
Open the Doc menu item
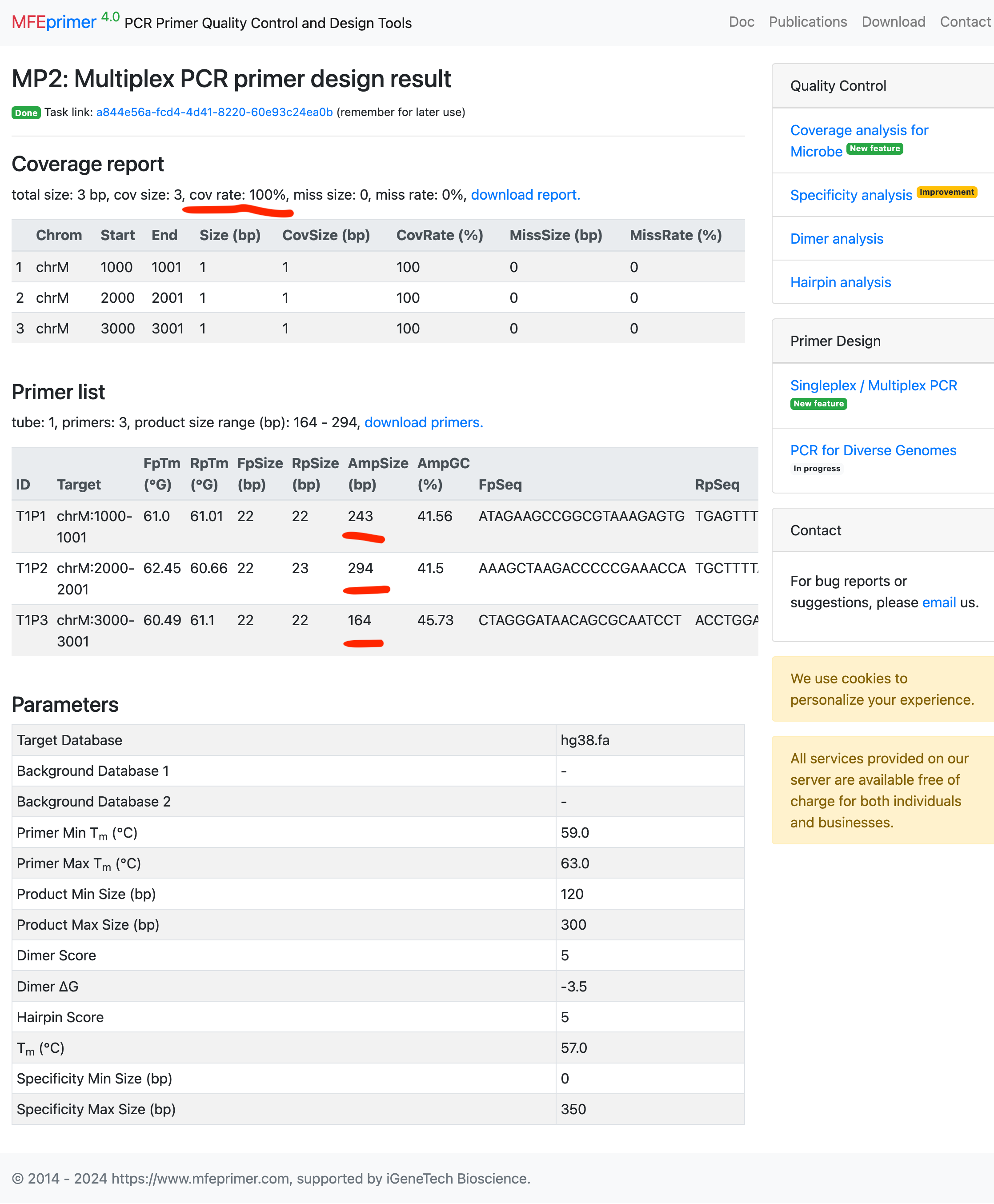pos(741,22)
